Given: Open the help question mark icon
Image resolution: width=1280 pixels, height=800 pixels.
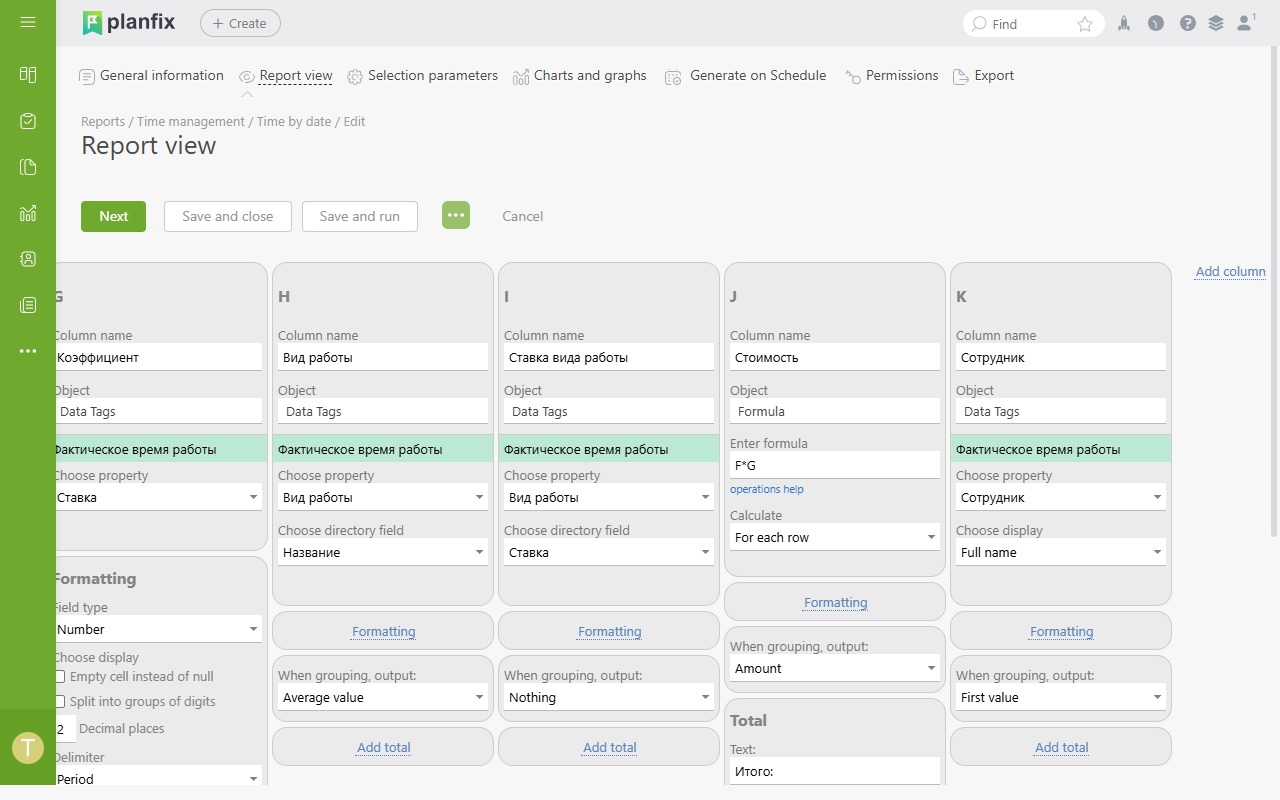Looking at the screenshot, I should point(1188,23).
